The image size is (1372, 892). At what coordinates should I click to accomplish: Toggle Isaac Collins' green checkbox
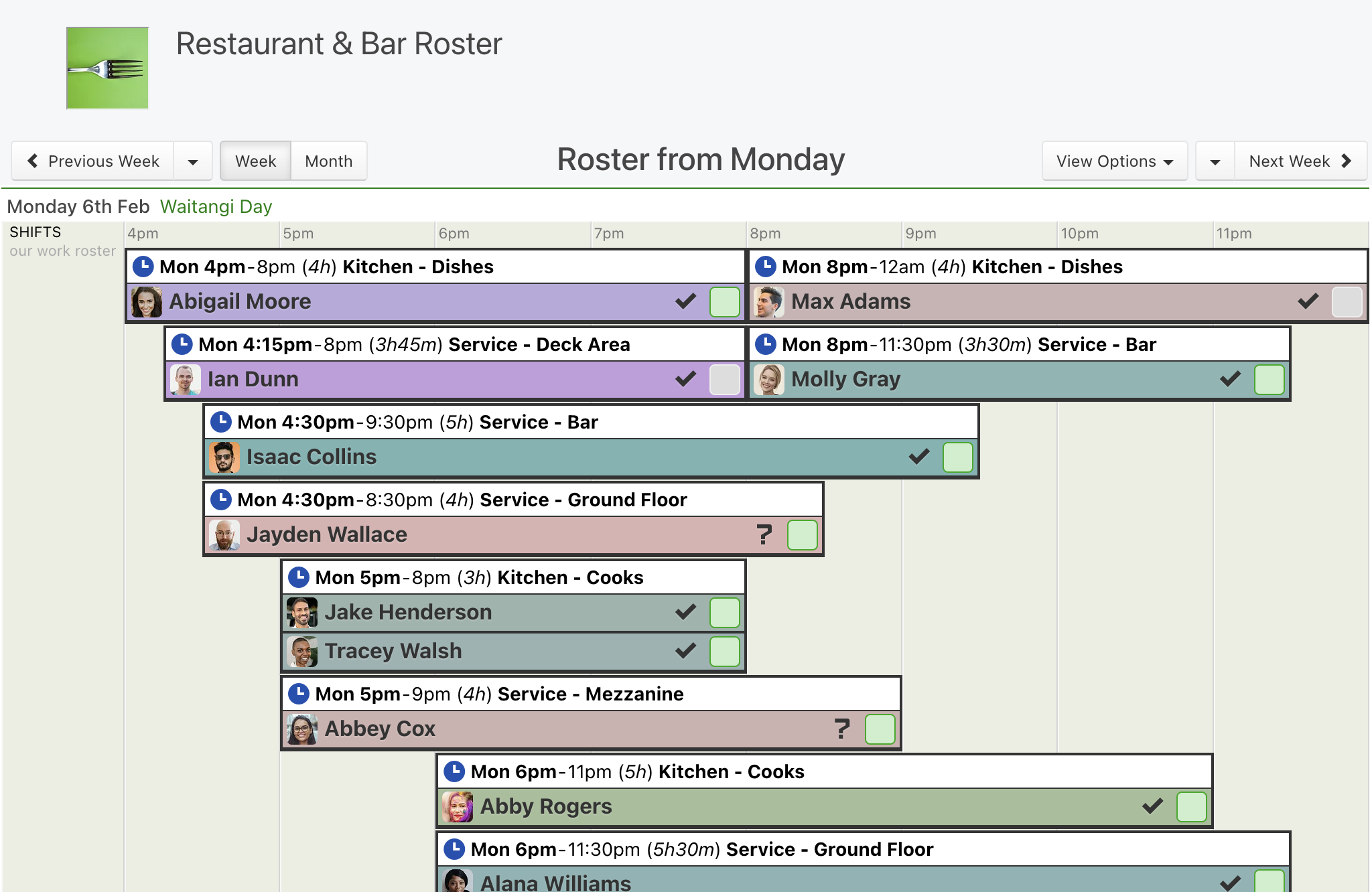coord(958,457)
